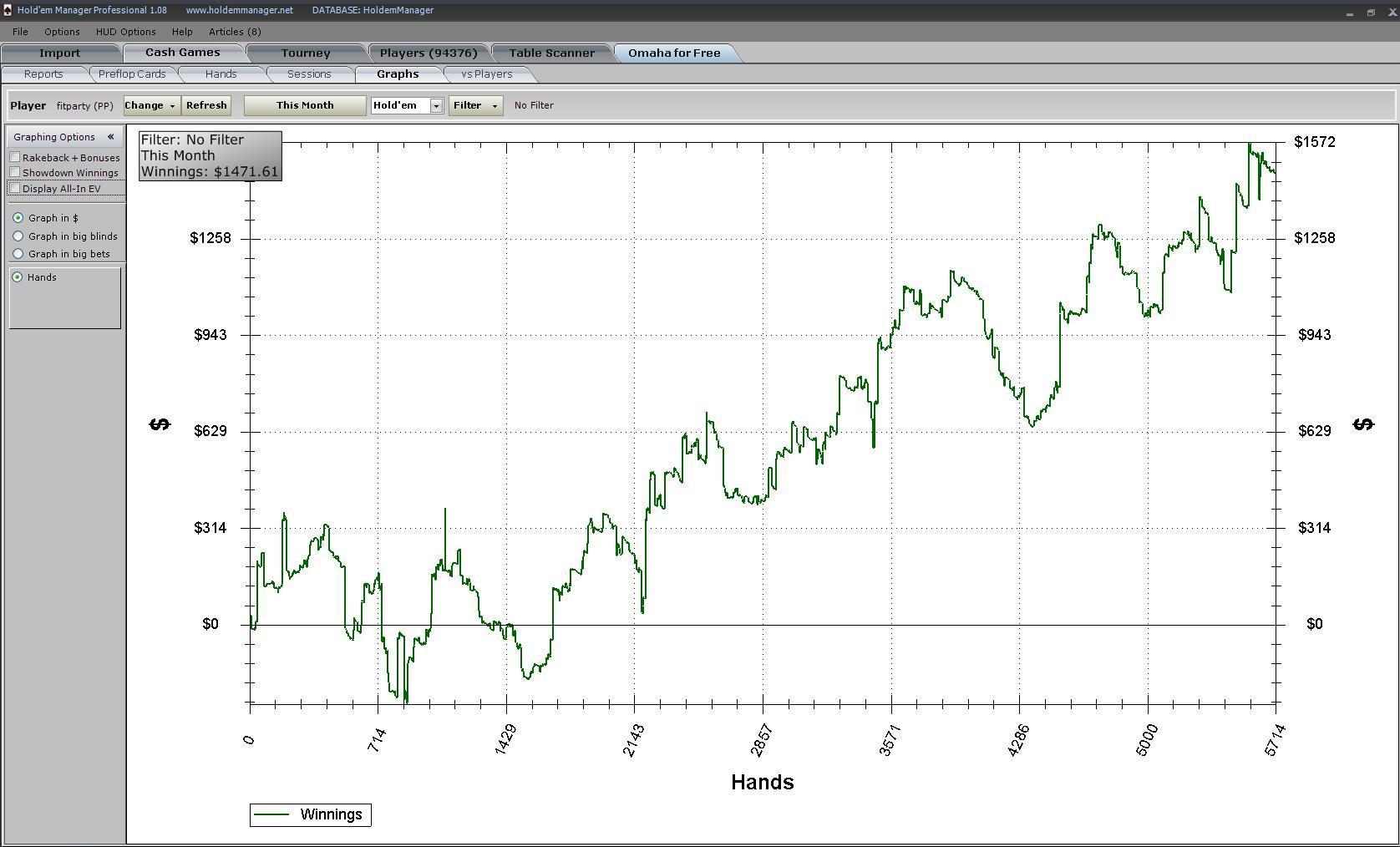Click the $314 label on right axis
Viewport: 1400px width, 847px height.
(1315, 528)
